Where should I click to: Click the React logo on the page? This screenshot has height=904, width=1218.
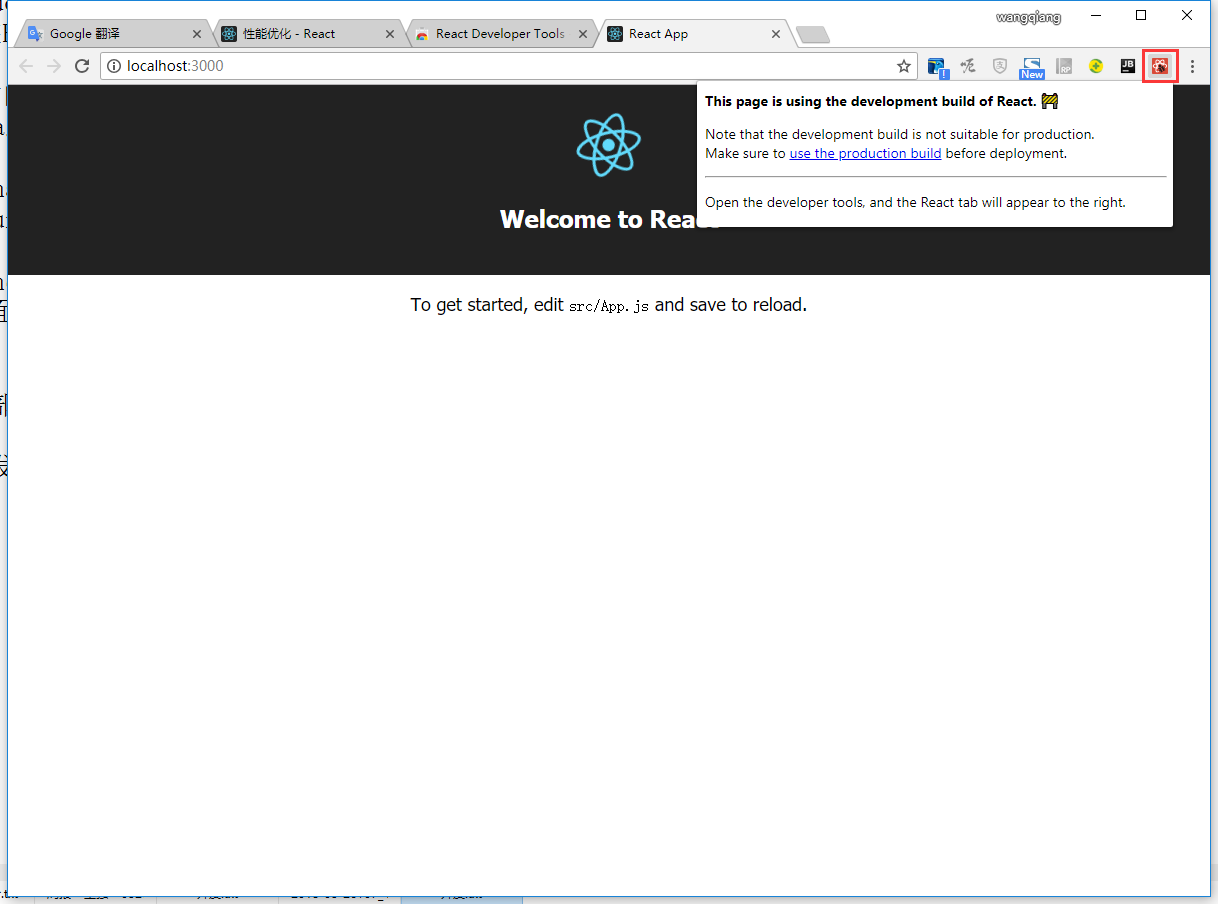tap(609, 145)
